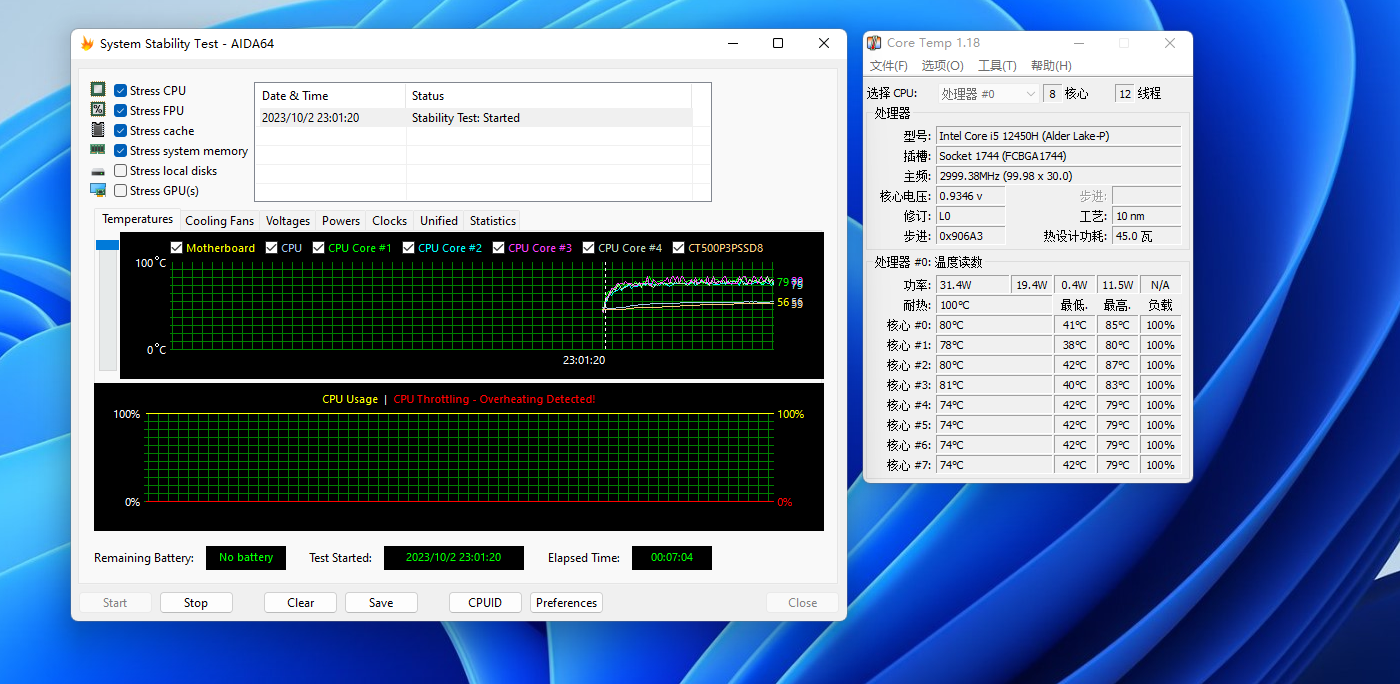Open 选项(O) menu in Core Temp

click(x=943, y=66)
